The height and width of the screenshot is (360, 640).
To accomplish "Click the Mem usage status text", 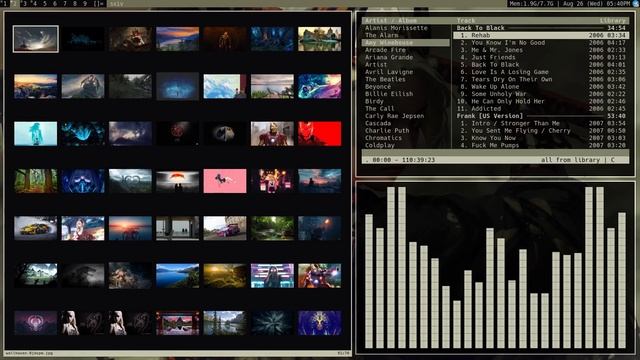I will coord(532,3).
